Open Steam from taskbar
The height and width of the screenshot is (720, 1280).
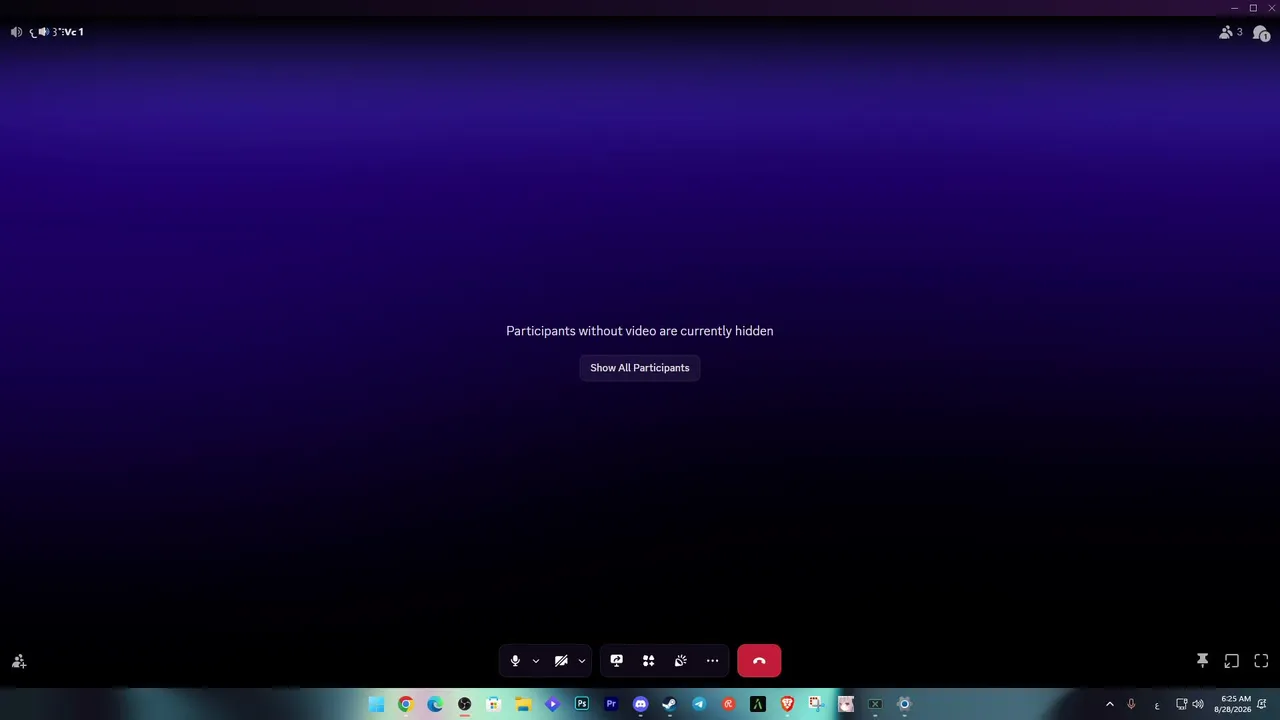coord(669,704)
